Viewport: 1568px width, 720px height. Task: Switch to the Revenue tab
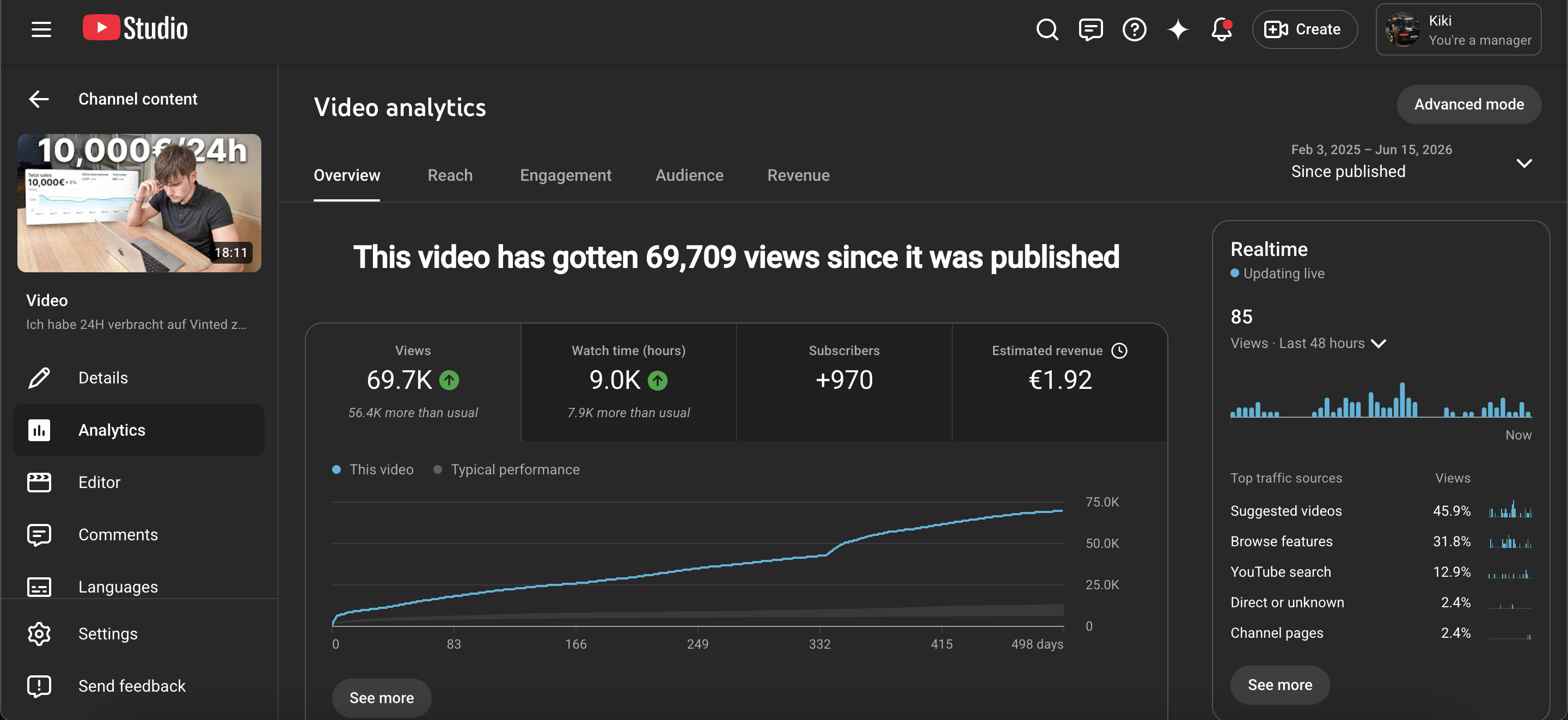[798, 175]
